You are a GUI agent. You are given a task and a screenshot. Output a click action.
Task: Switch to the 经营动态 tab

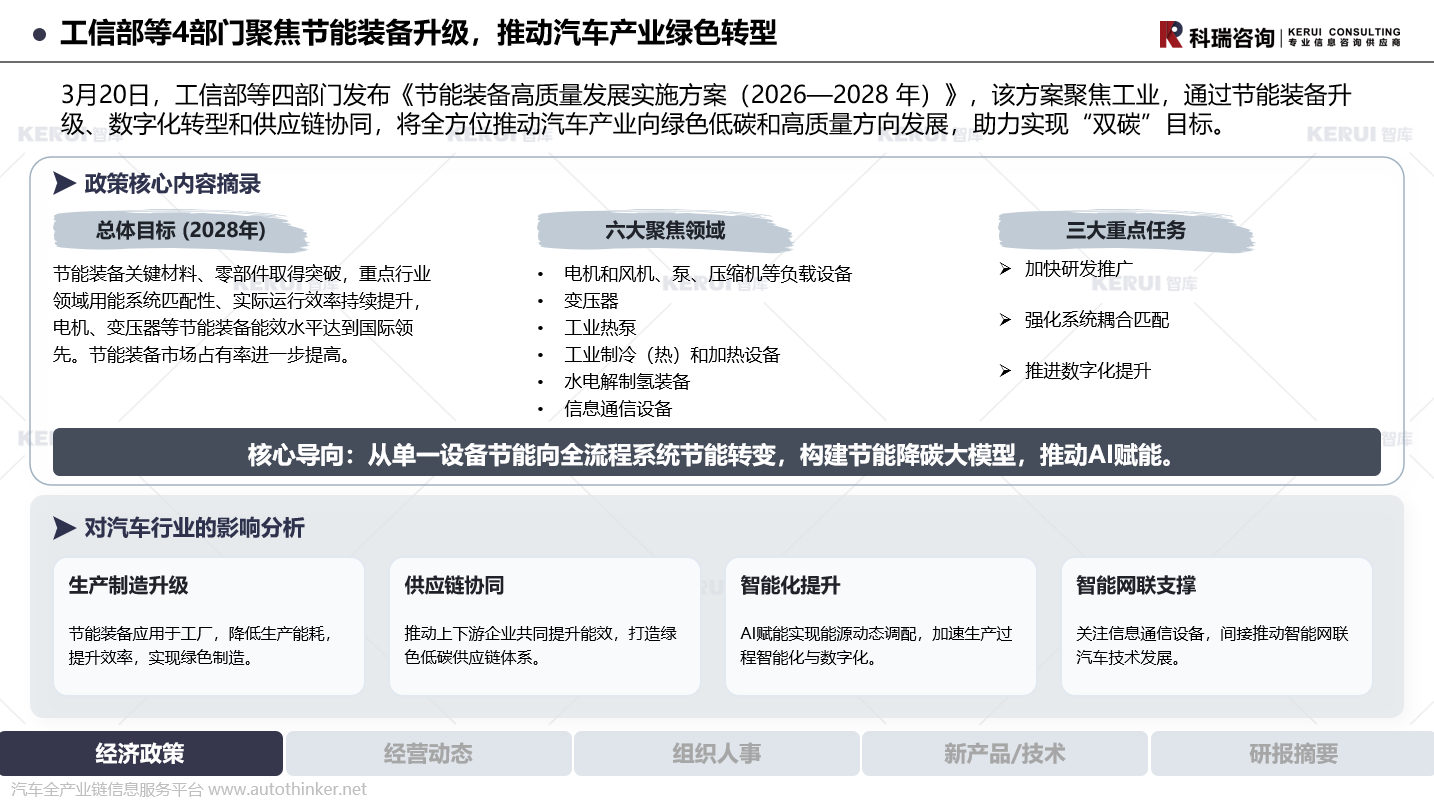[x=428, y=754]
